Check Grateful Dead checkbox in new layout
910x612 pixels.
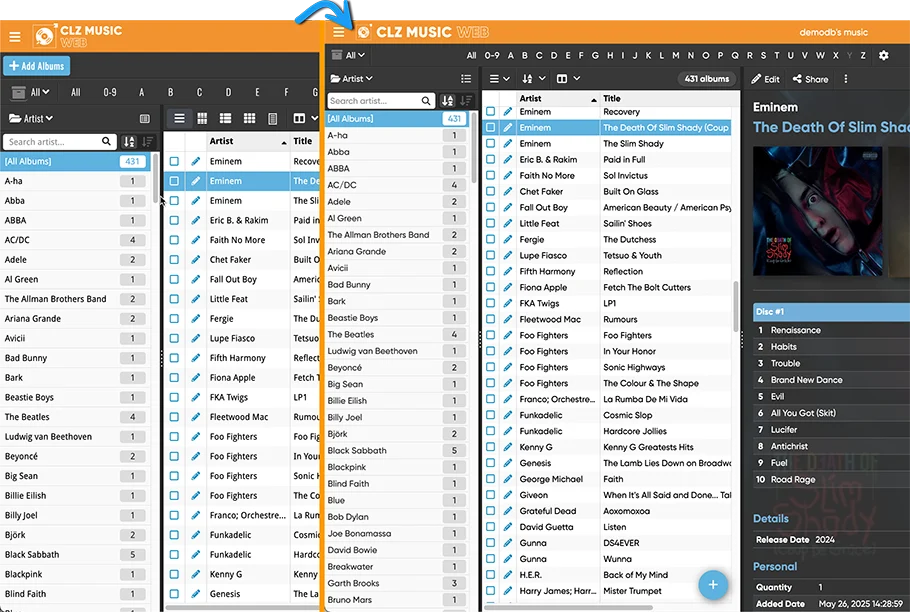tap(490, 510)
